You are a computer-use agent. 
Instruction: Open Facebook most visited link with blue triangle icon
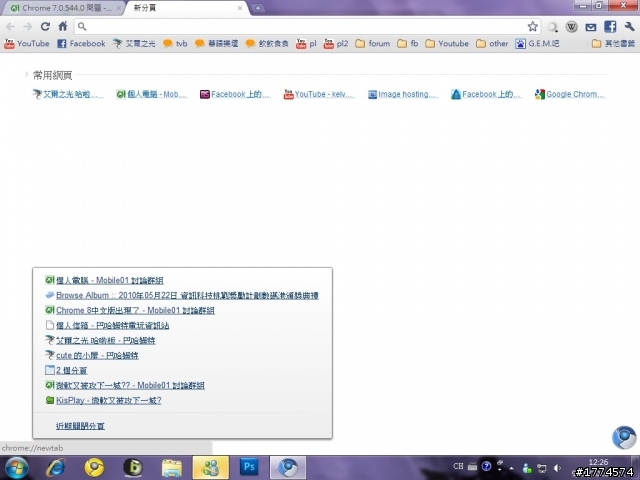(487, 94)
